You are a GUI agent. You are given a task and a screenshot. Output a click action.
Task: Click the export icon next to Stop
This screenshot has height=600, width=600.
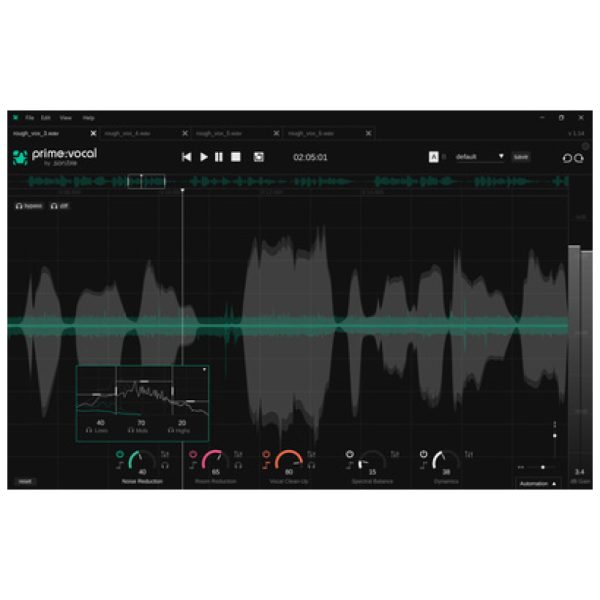(258, 157)
